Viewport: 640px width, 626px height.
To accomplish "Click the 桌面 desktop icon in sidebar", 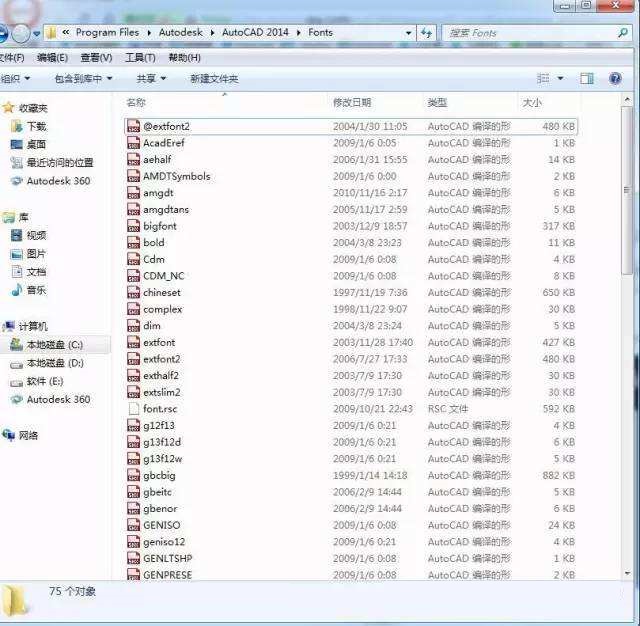I will point(17,144).
